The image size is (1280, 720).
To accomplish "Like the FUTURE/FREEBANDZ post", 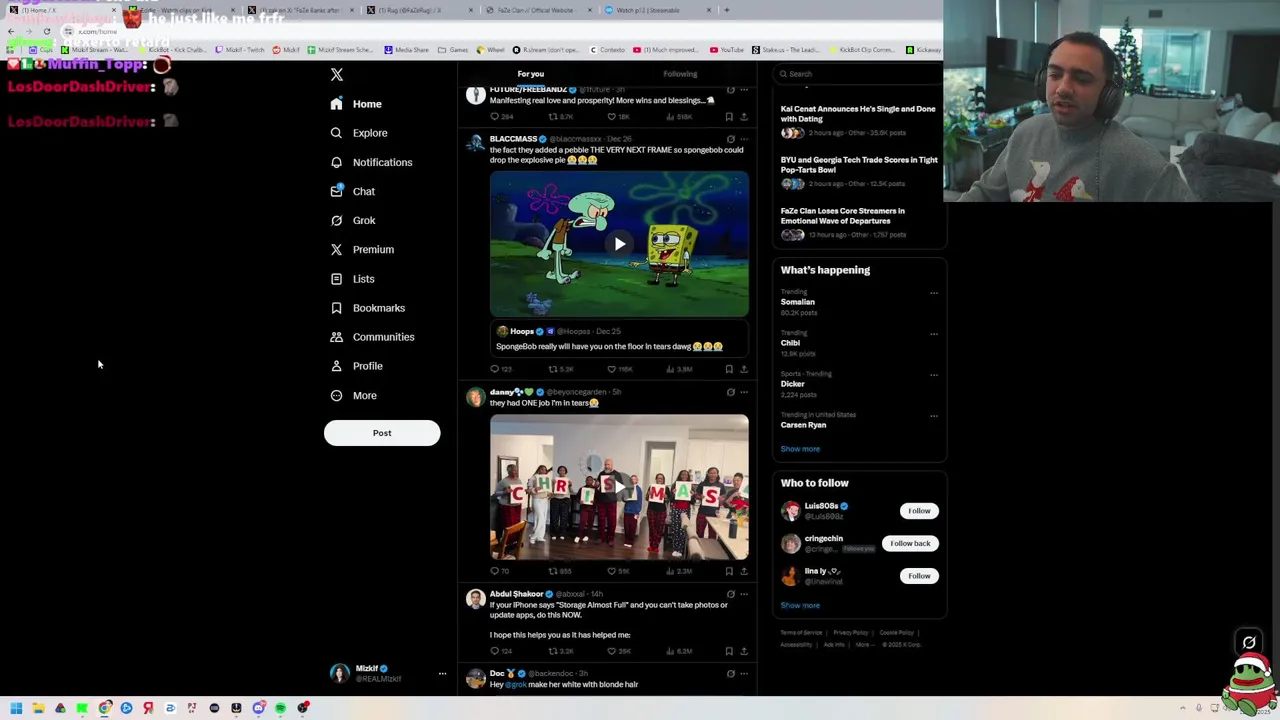I will pos(619,117).
